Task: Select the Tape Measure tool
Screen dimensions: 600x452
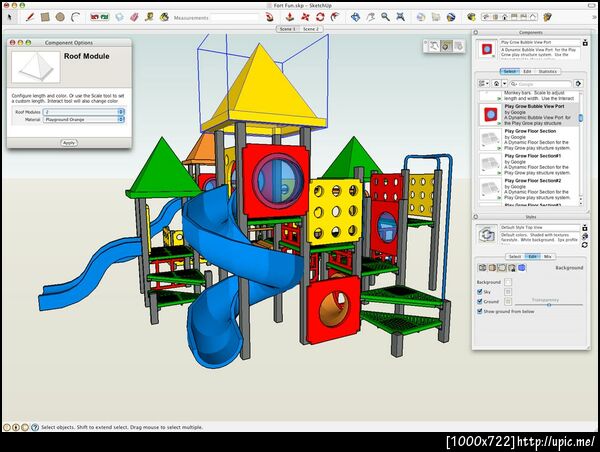Action: coord(149,17)
